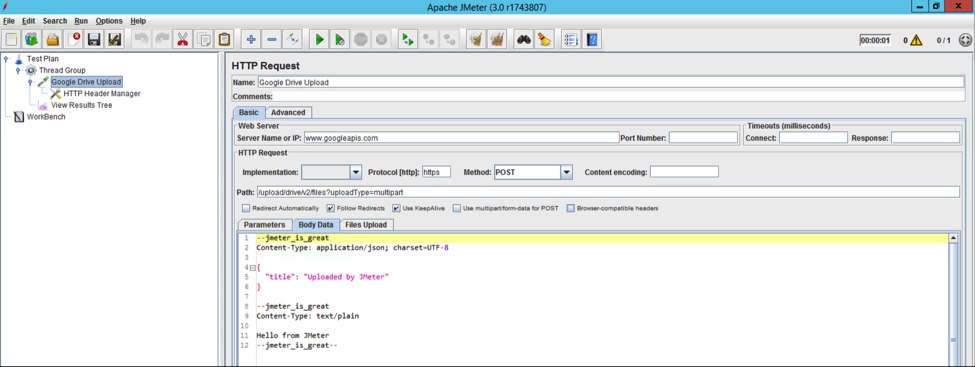Select the Basic tab
Viewport: 975px width, 367px height.
249,113
